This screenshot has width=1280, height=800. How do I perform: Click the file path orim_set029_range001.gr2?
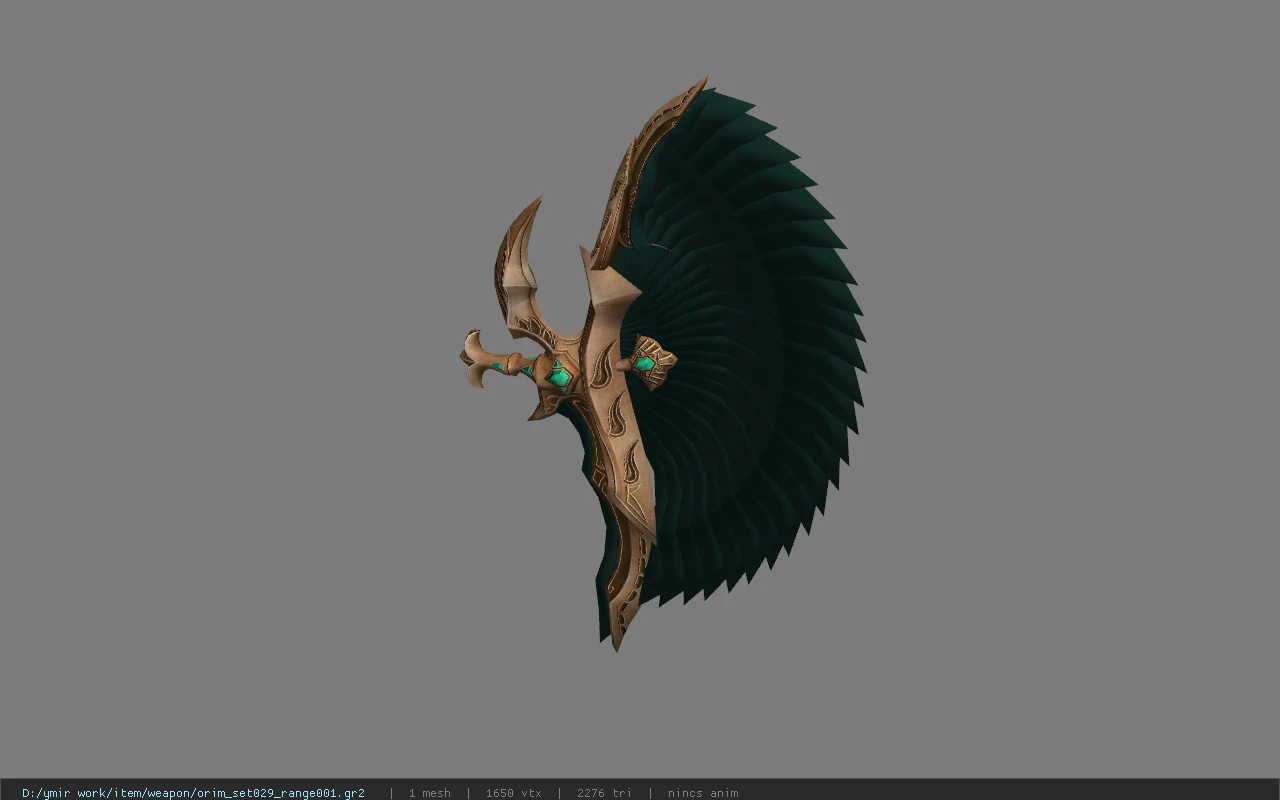(193, 793)
